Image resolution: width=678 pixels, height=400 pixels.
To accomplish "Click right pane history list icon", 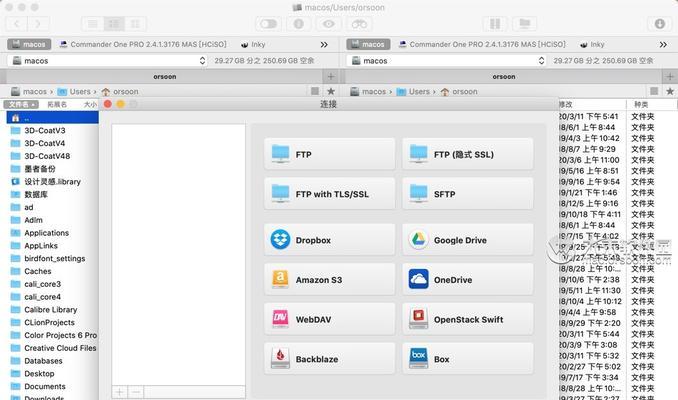I will tap(654, 91).
